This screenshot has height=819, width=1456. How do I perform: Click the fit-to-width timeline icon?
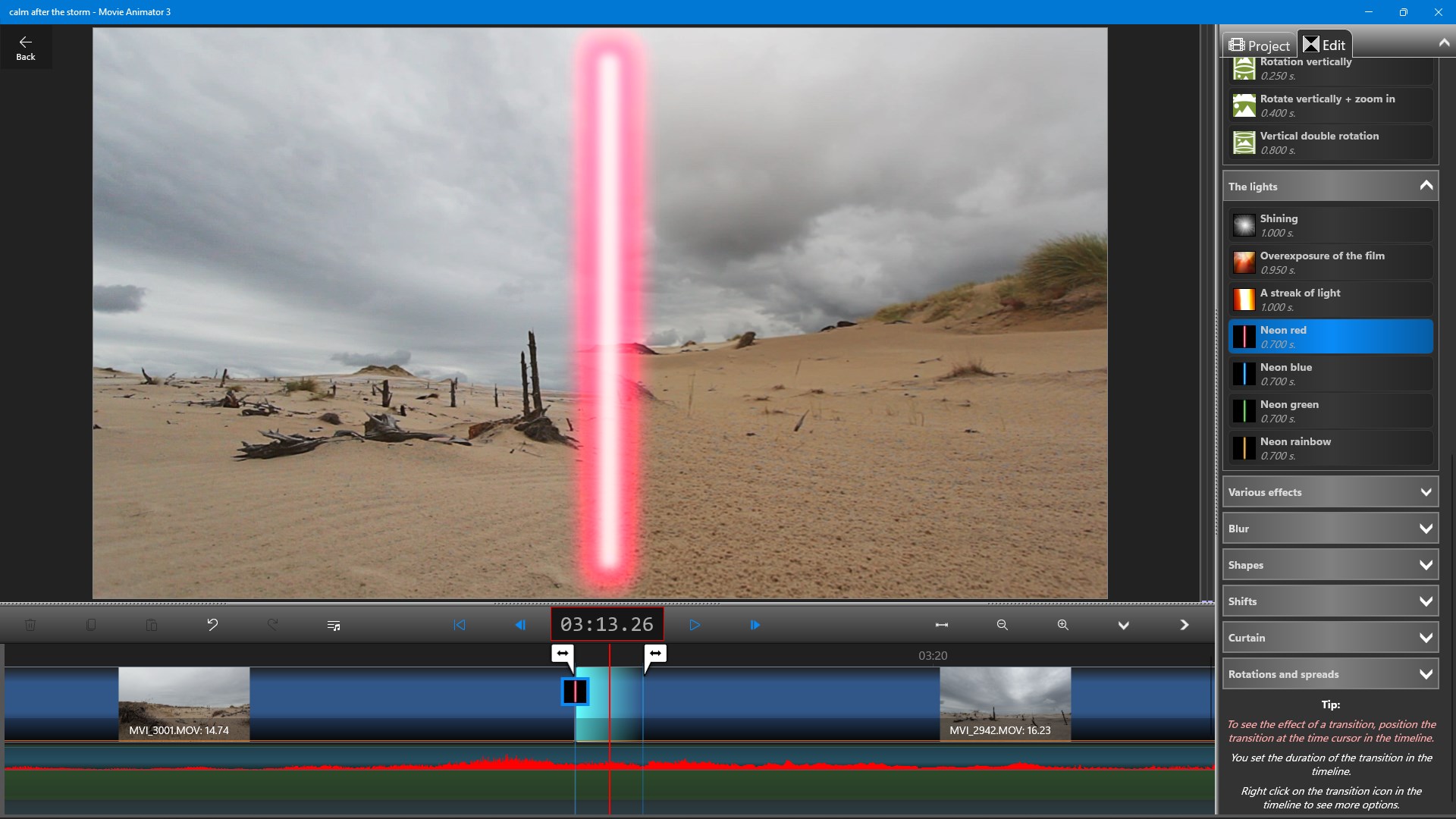coord(942,625)
